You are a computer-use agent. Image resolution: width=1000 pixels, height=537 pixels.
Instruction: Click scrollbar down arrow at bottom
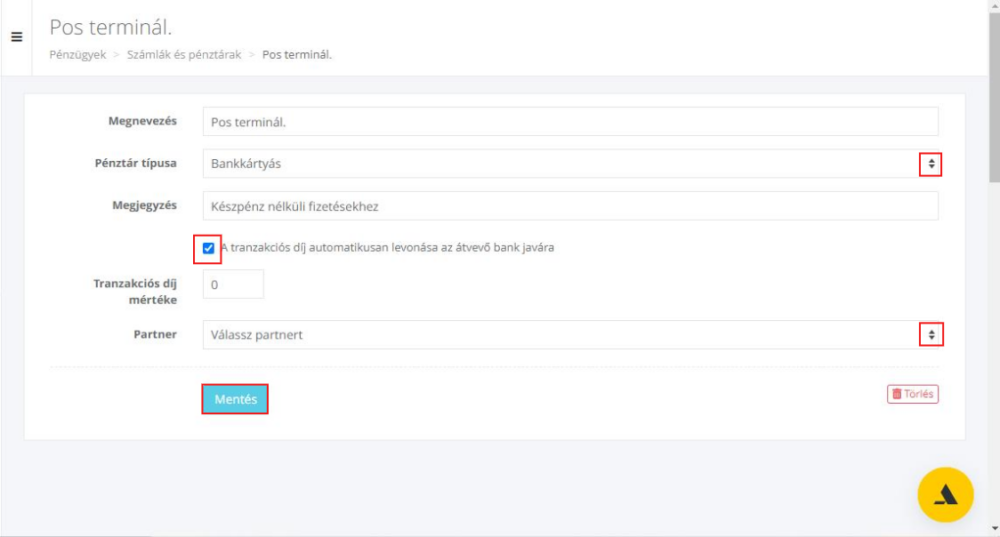click(994, 529)
